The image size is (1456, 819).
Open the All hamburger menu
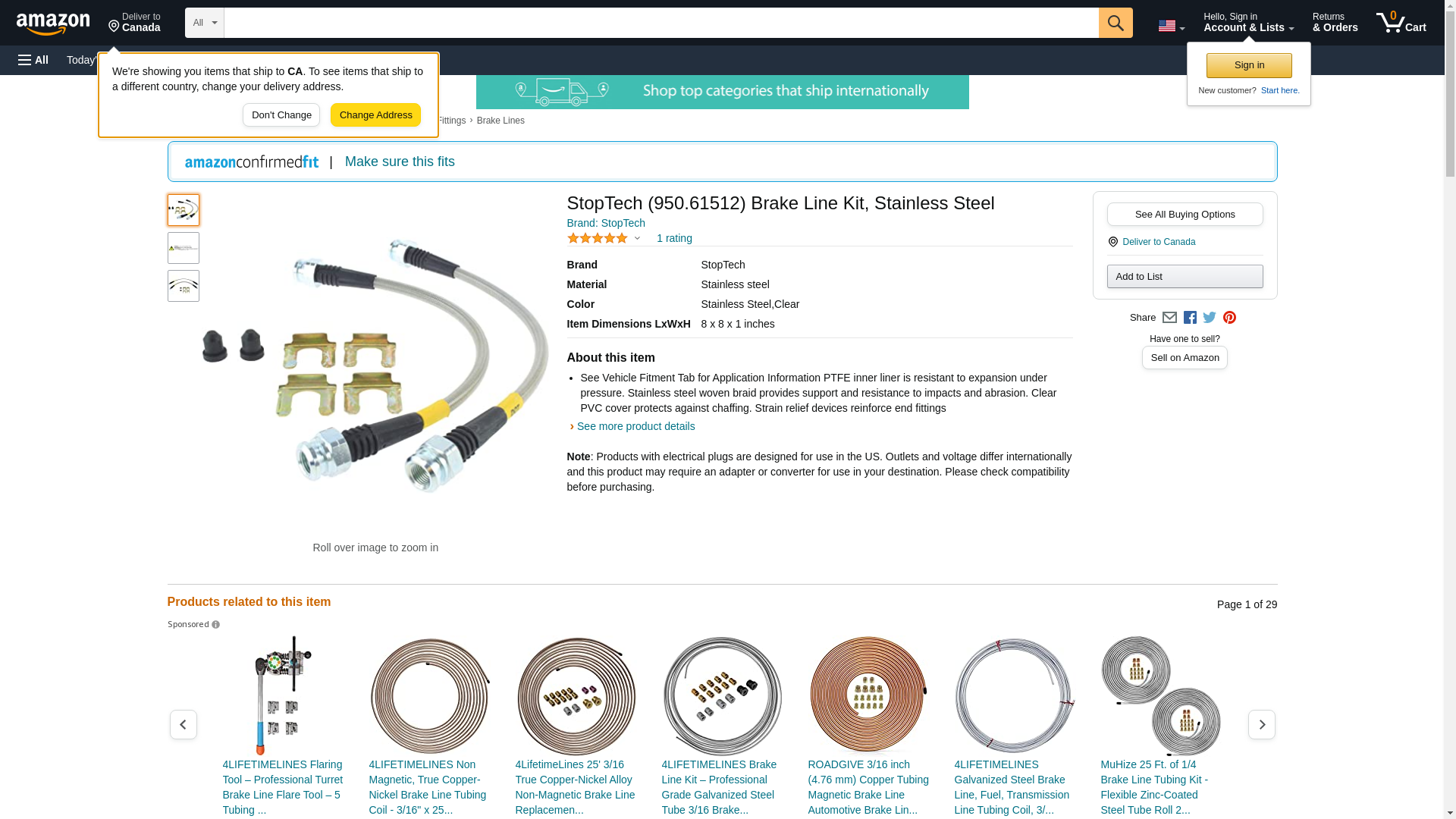[x=33, y=60]
